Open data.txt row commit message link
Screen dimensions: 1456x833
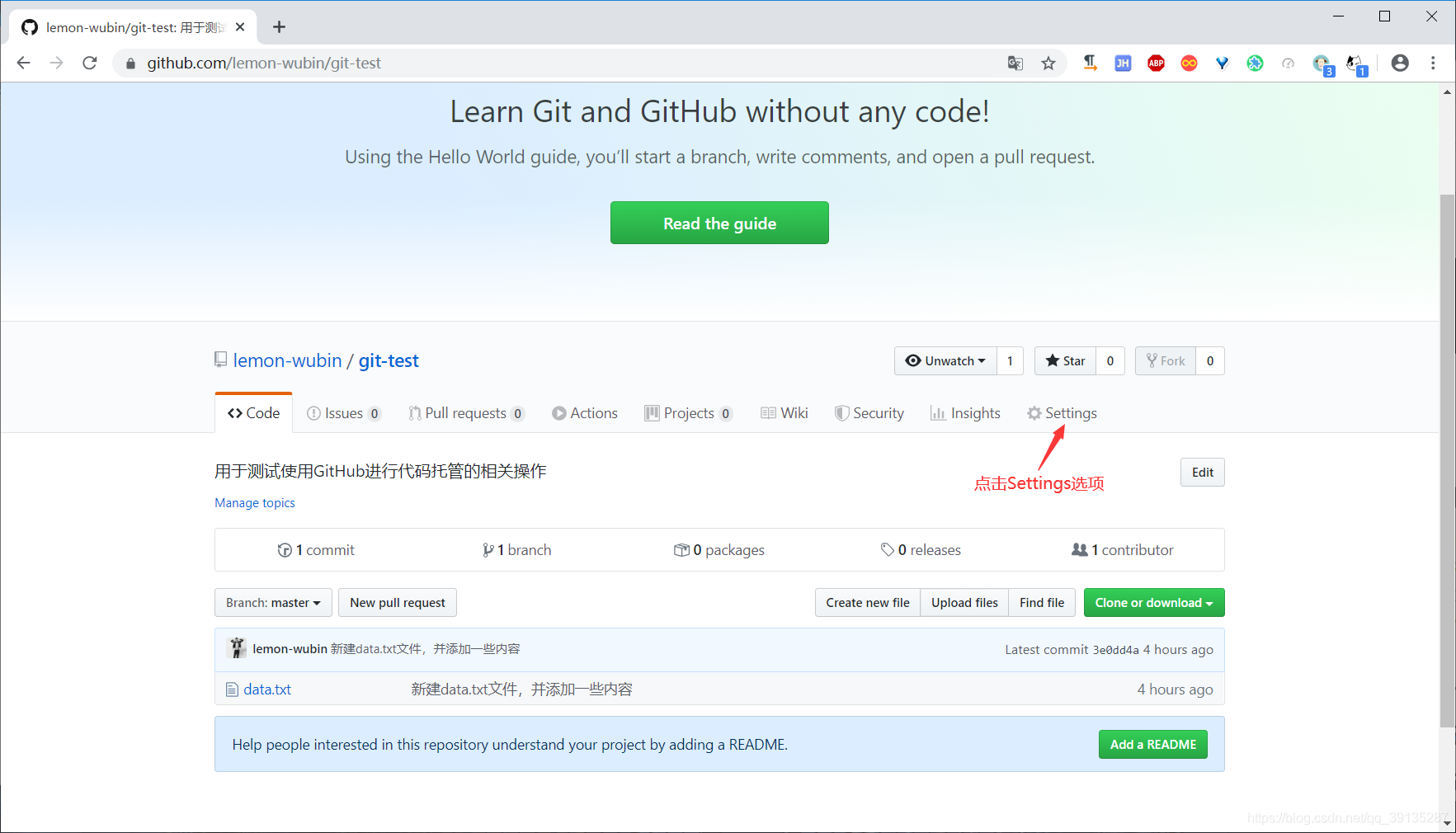click(521, 689)
